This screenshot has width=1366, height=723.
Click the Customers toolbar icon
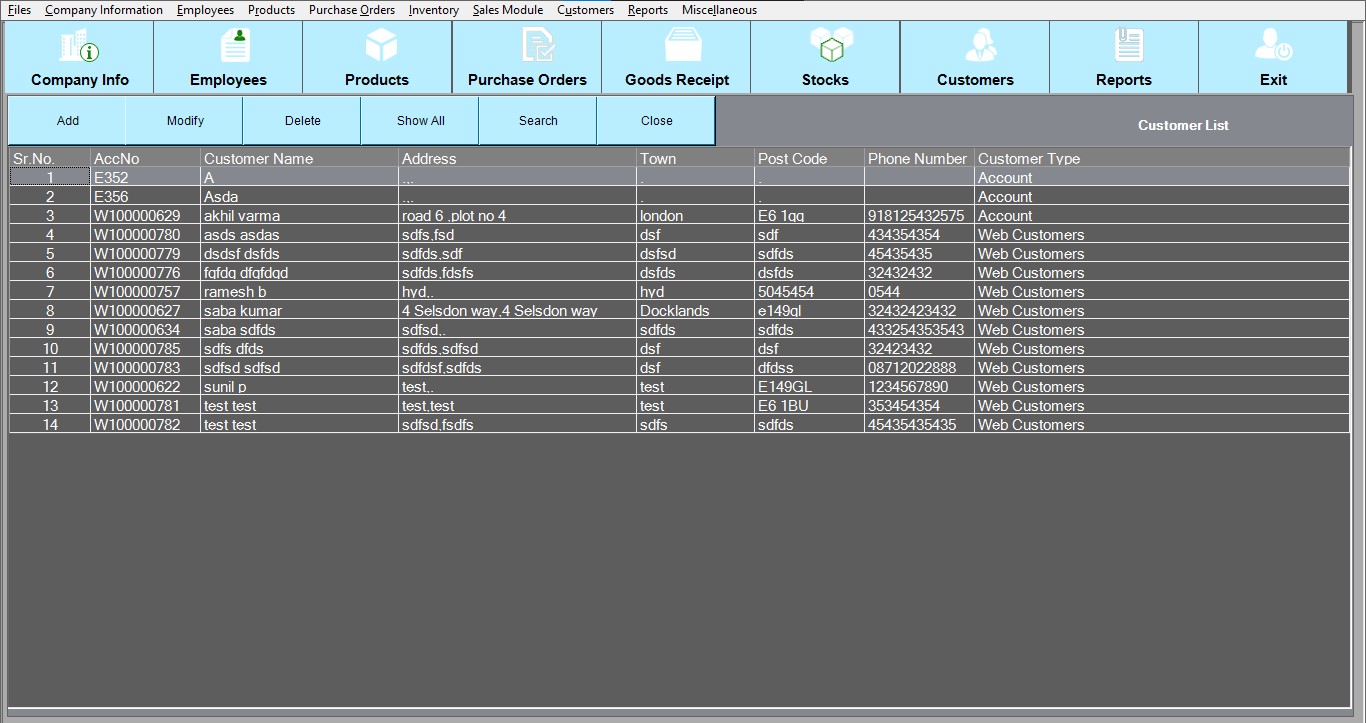975,47
